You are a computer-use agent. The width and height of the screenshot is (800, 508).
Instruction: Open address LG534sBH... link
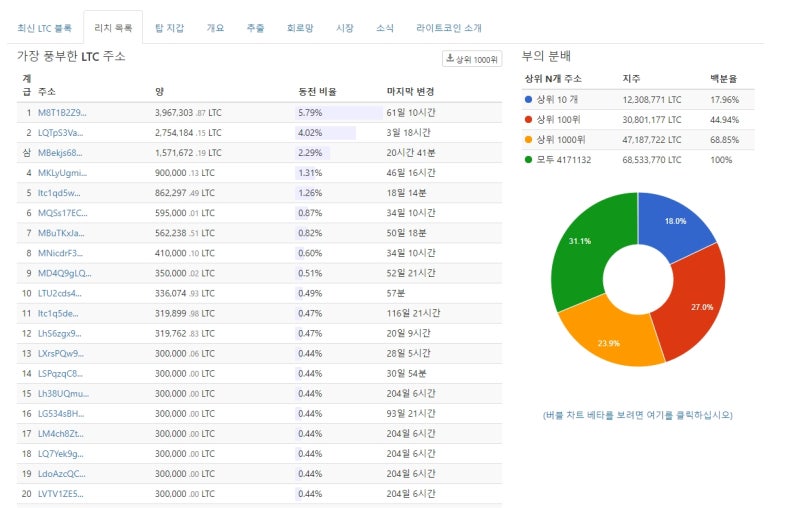click(x=61, y=414)
